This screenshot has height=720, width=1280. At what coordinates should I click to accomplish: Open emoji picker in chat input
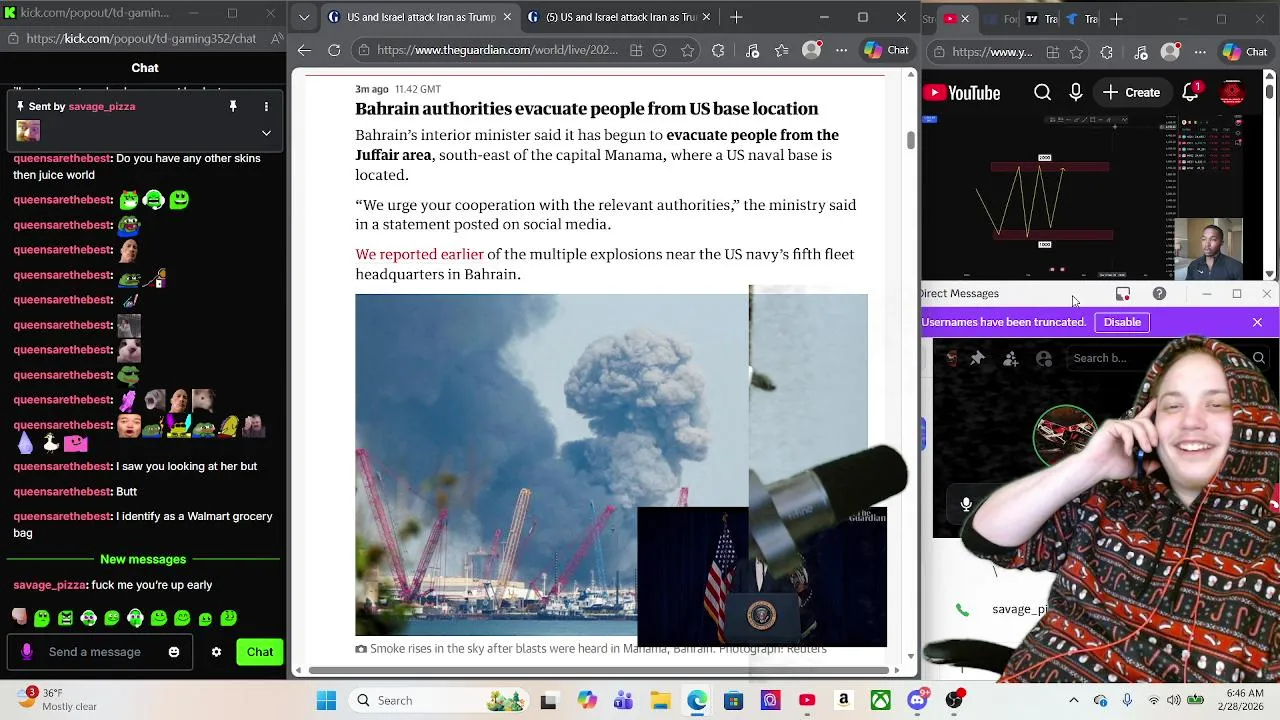click(174, 652)
